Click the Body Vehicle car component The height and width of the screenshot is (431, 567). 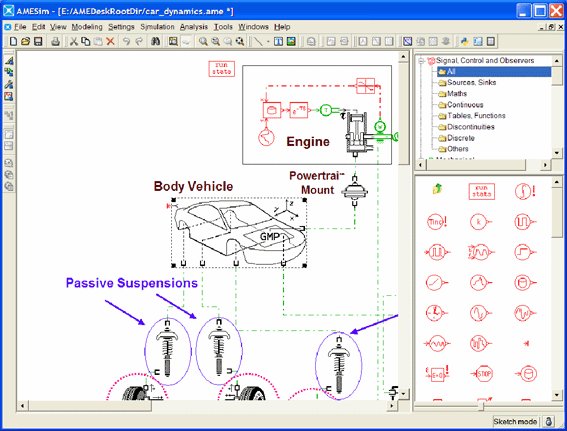pyautogui.click(x=239, y=232)
